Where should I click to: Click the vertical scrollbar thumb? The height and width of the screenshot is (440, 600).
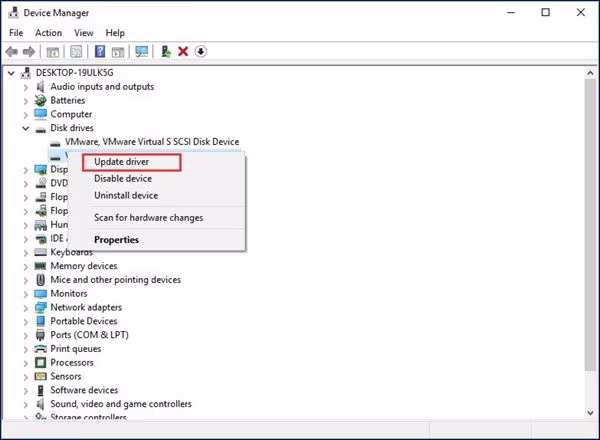pos(590,224)
